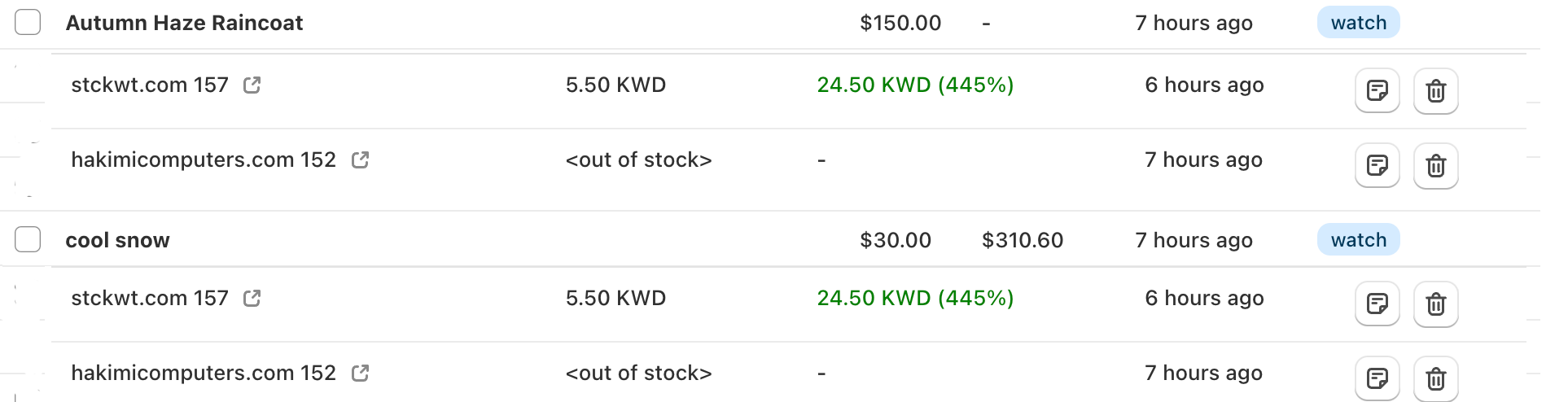Image resolution: width=1568 pixels, height=402 pixels.
Task: Select the cool snow product checkbox
Action: [x=28, y=239]
